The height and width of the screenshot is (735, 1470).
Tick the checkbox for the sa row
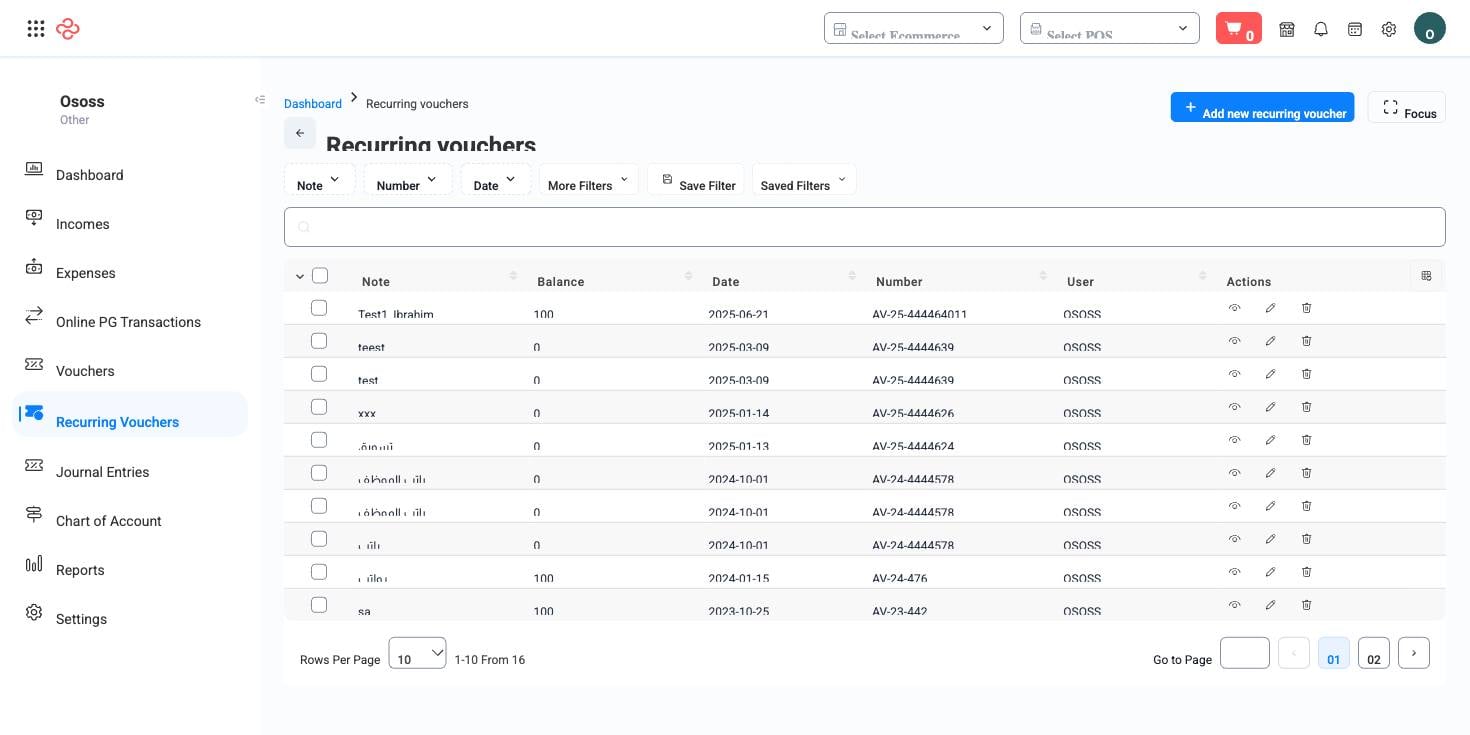[x=319, y=605]
